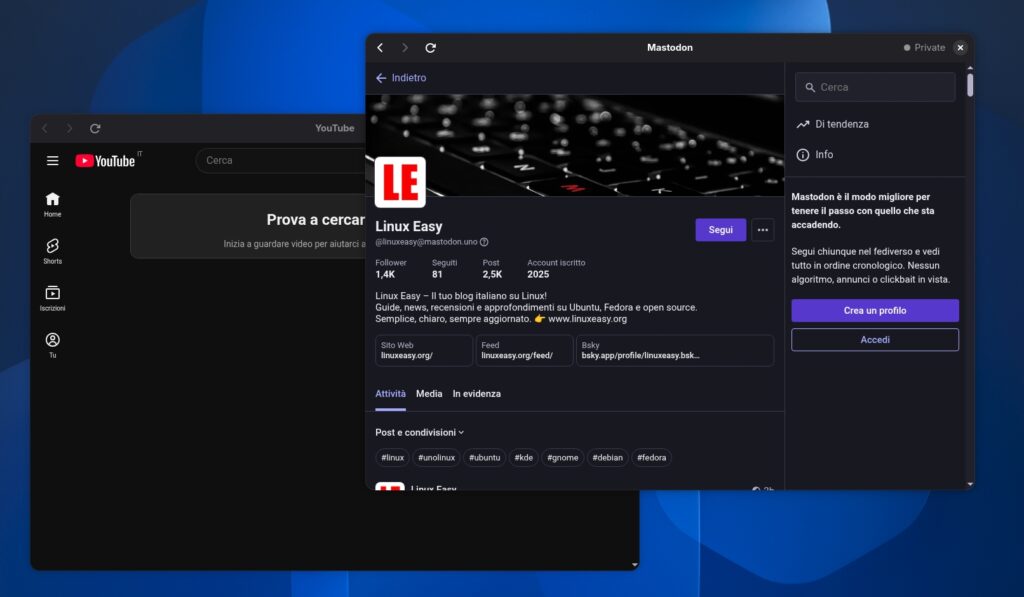This screenshot has height=597, width=1024.
Task: Switch to the Attività tab
Action: click(x=390, y=394)
